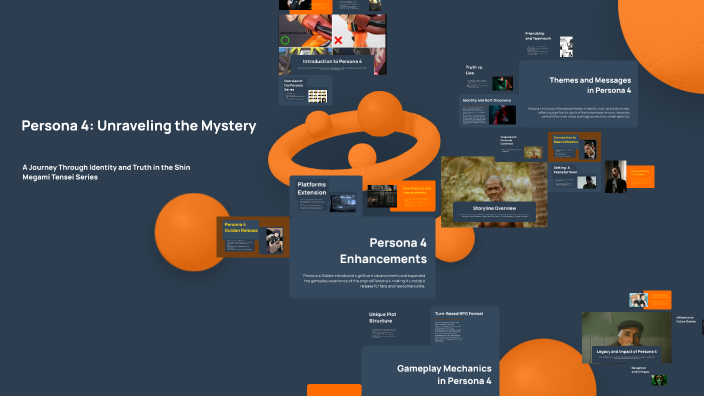Image resolution: width=704 pixels, height=396 pixels.
Task: Select the 'Reception and Critique' subtopic text
Action: [640, 370]
